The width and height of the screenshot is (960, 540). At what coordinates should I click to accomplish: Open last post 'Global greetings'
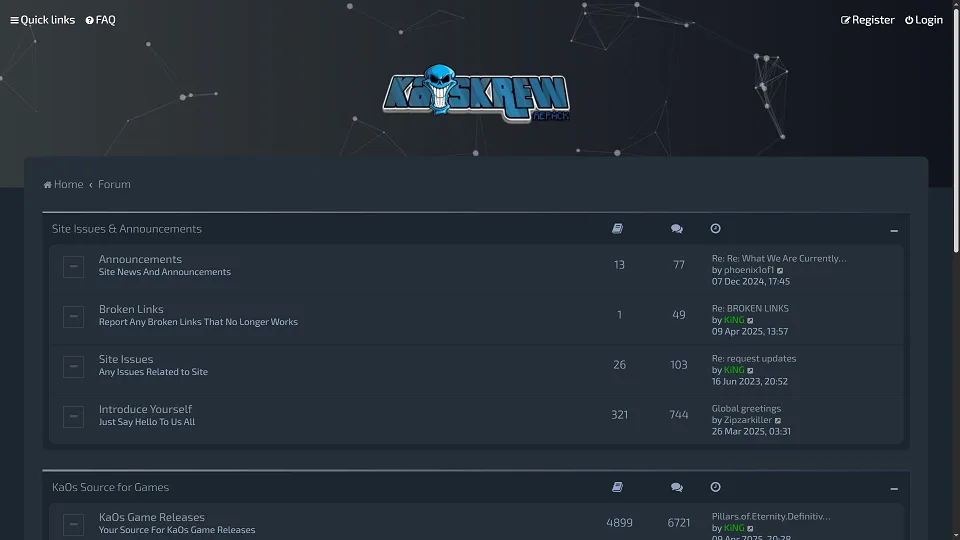(x=746, y=408)
